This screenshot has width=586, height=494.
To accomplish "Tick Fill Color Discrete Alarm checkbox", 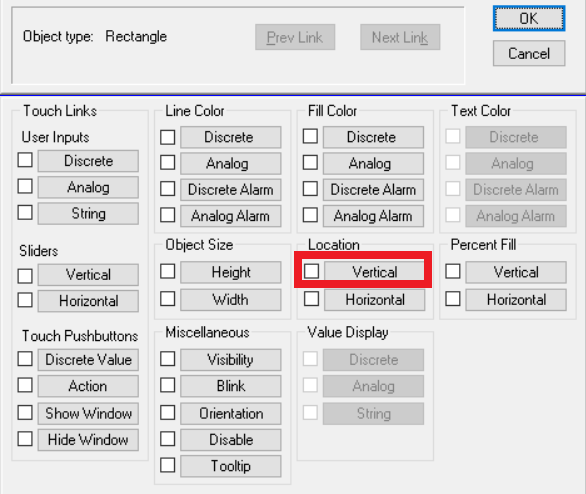I will tap(310, 189).
